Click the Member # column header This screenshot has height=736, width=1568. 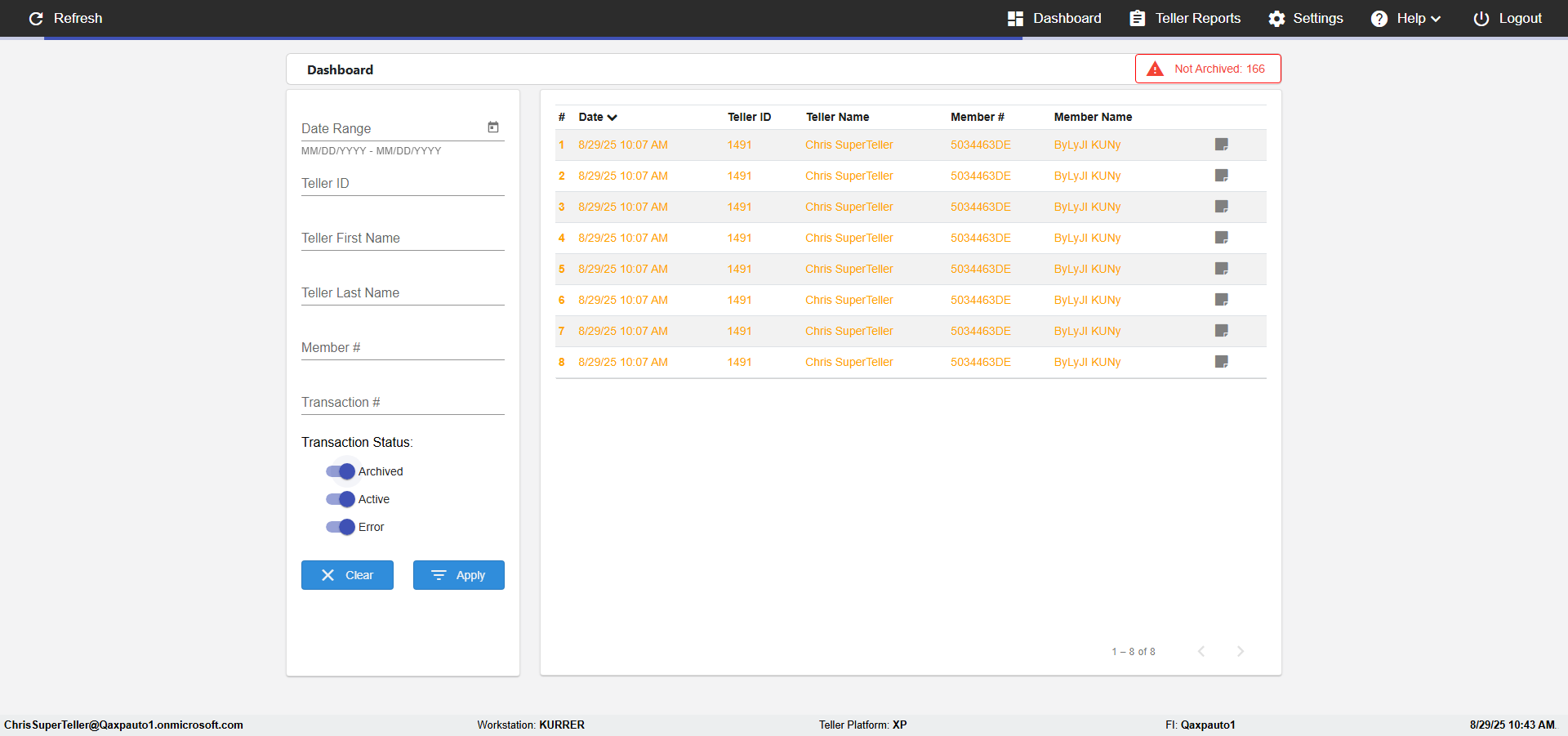click(977, 117)
